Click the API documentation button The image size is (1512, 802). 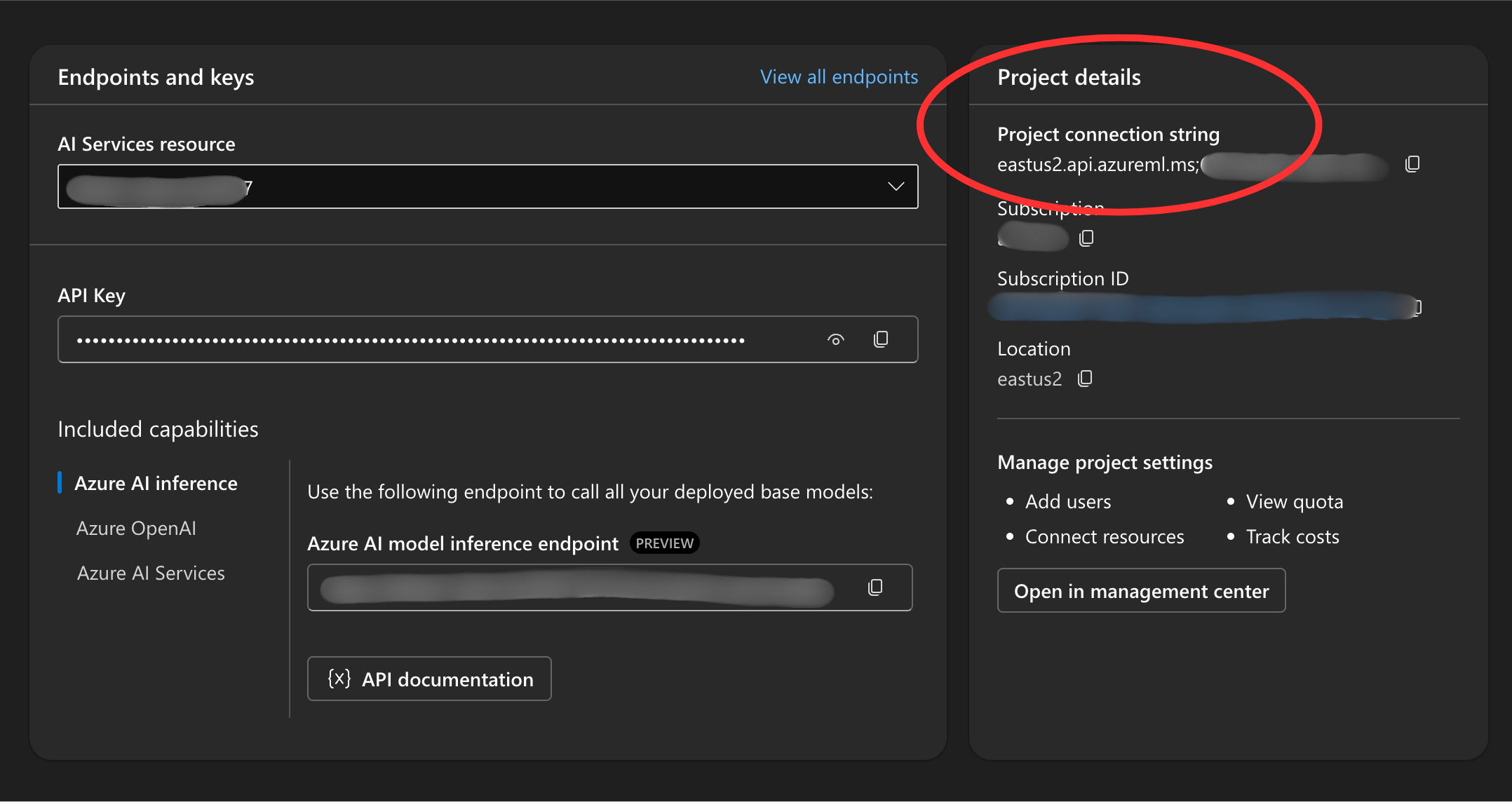pyautogui.click(x=429, y=679)
